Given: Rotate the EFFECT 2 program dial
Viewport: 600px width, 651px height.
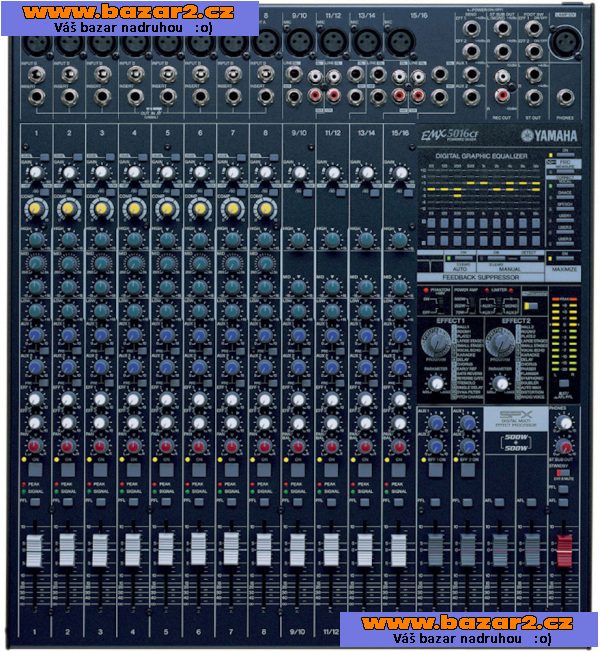Looking at the screenshot, I should (500, 342).
